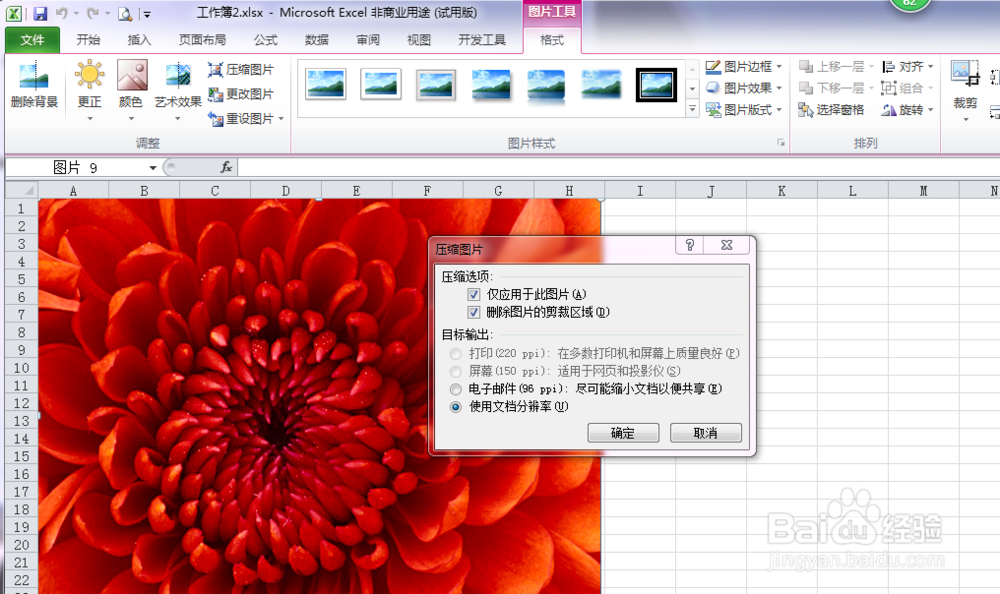Open the Color (颜色) picture icon
Image resolution: width=1000 pixels, height=594 pixels.
pyautogui.click(x=131, y=75)
